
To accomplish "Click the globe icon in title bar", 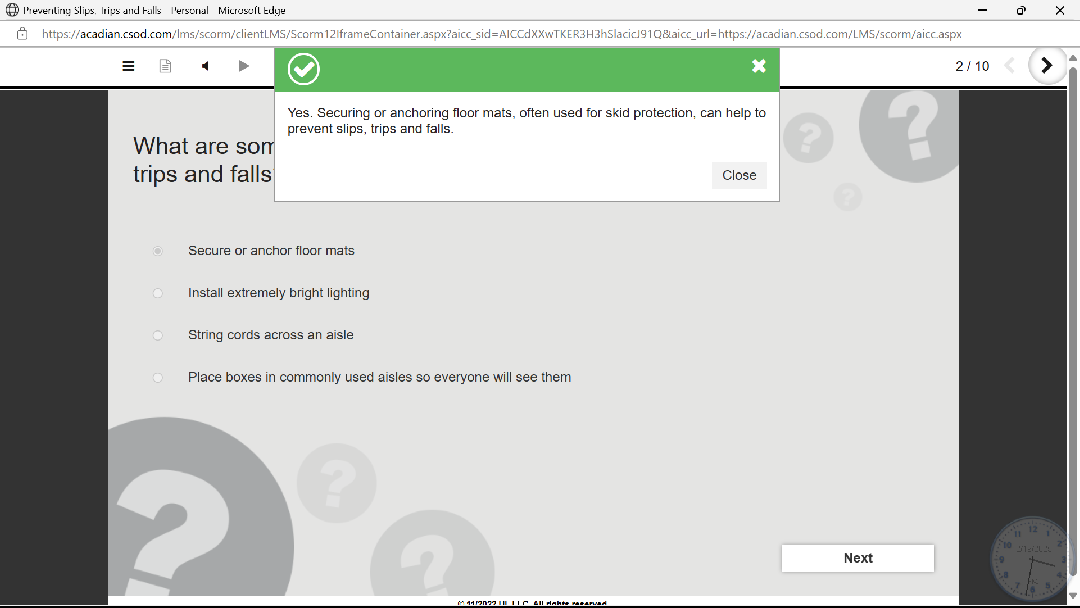I will click(x=12, y=10).
